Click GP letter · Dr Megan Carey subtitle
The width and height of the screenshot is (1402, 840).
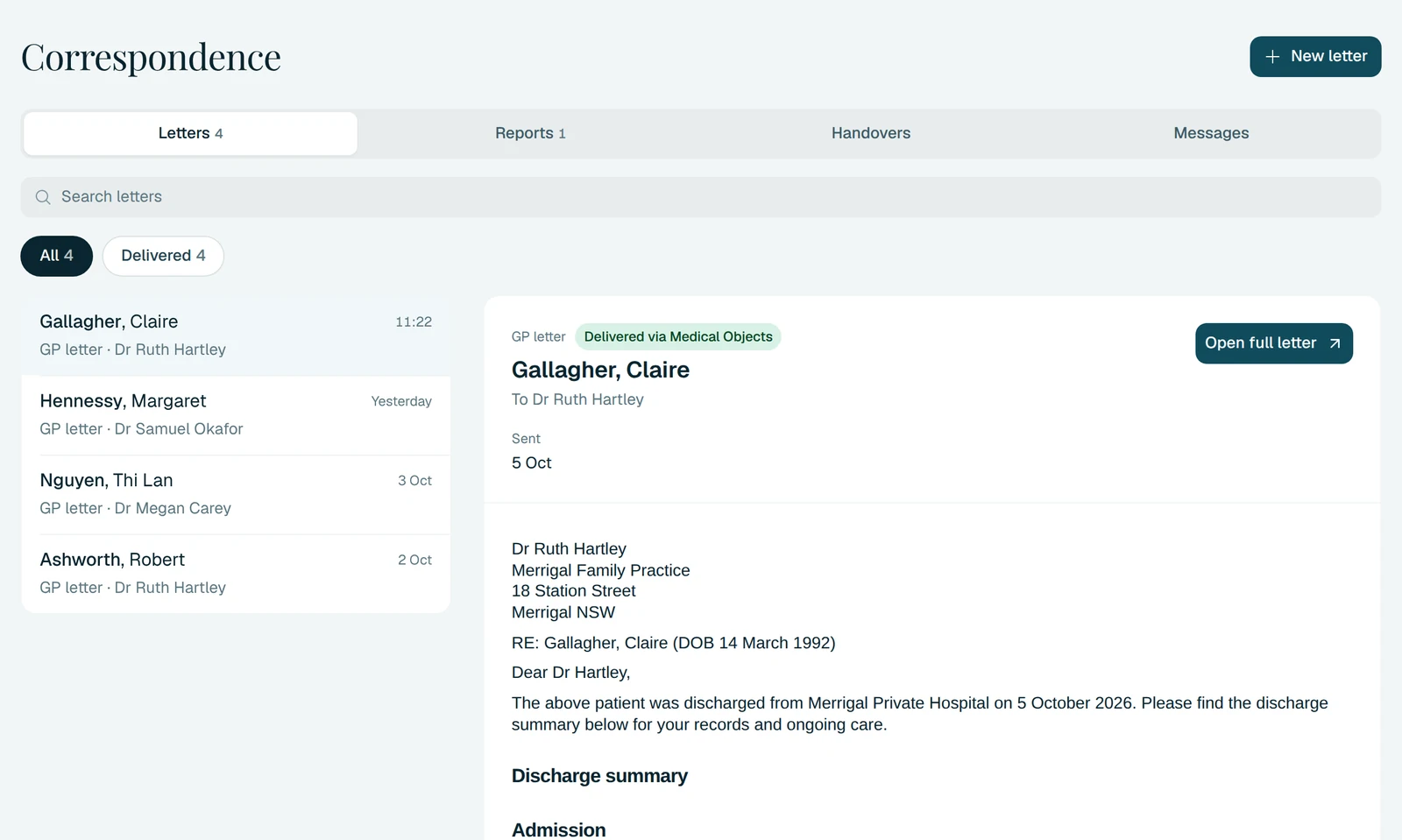pyautogui.click(x=135, y=509)
